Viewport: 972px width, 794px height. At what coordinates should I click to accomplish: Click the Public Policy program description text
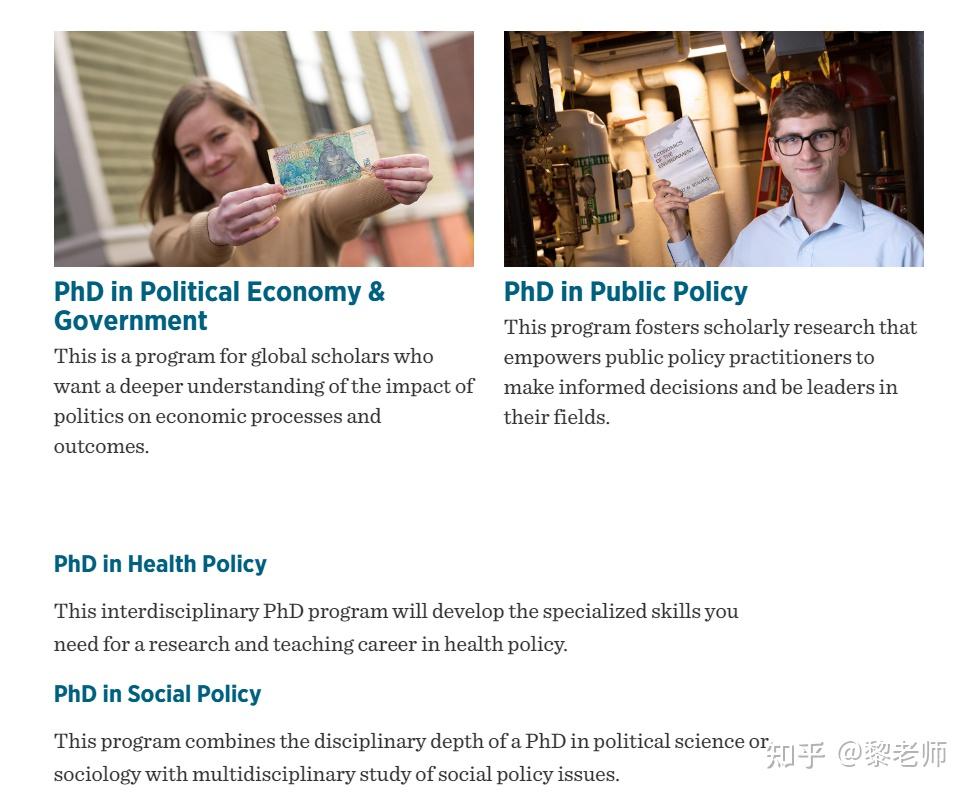pos(709,372)
